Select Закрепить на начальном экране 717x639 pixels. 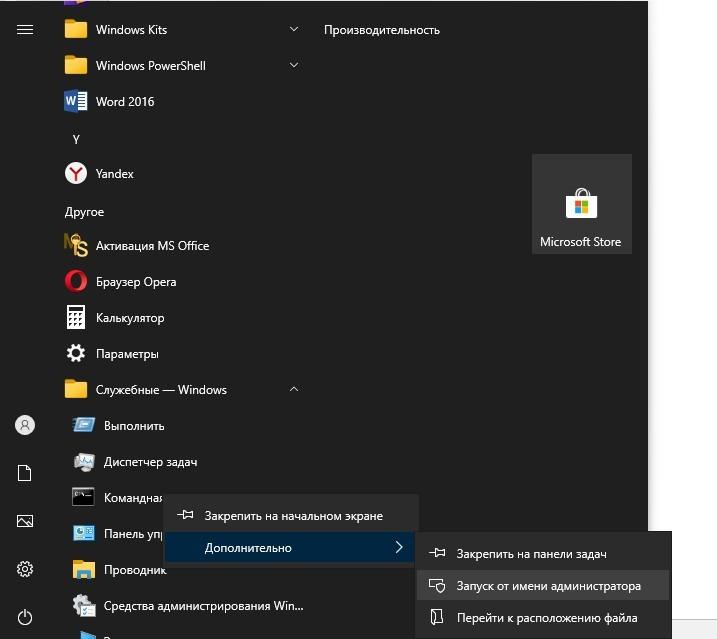click(x=291, y=515)
